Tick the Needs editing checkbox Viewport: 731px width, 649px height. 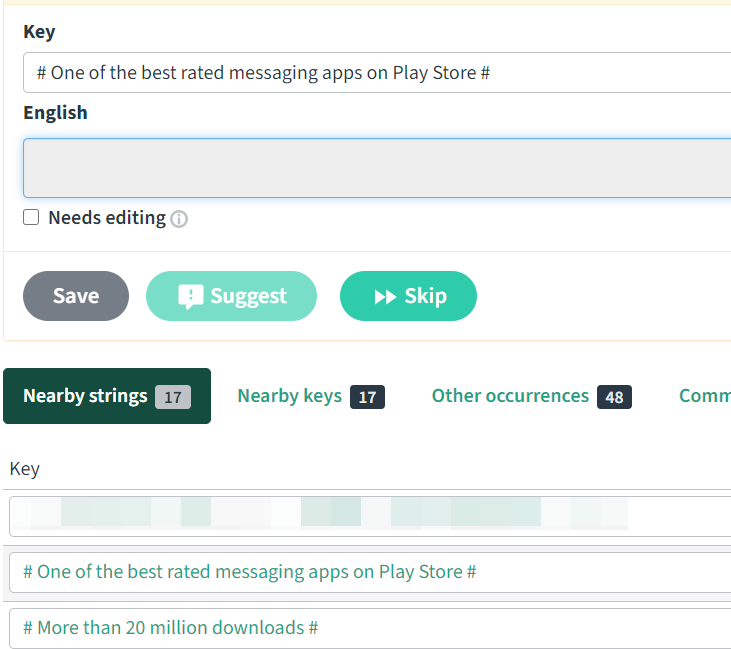coord(31,217)
